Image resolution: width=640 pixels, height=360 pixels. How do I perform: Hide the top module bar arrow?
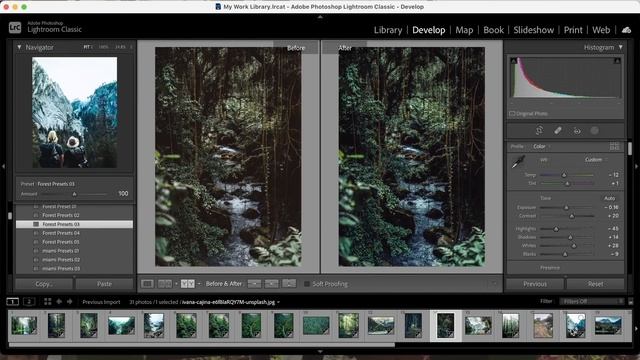click(x=320, y=17)
